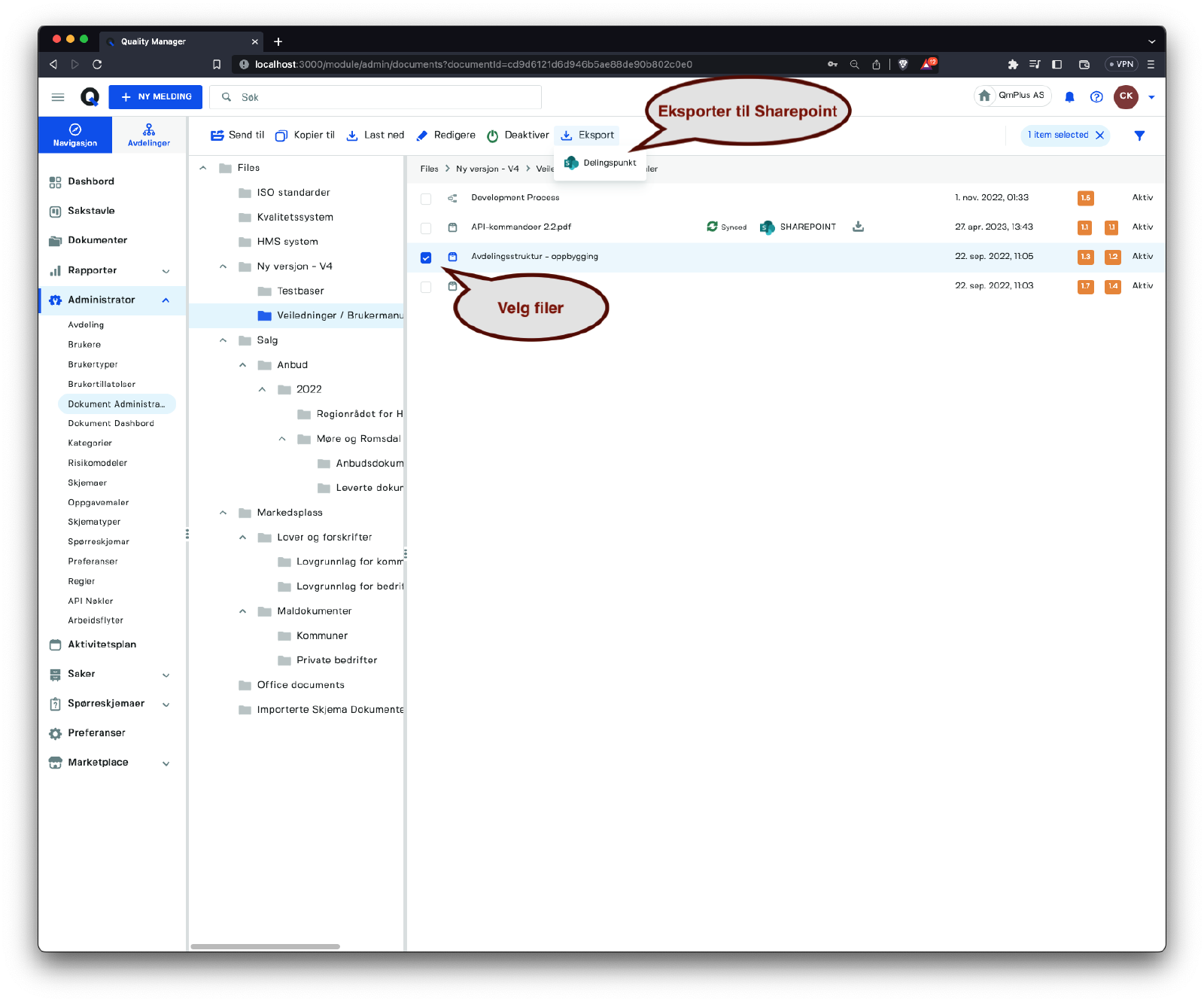1204x1002 pixels.
Task: Reload the page in browser
Action: pos(97,65)
